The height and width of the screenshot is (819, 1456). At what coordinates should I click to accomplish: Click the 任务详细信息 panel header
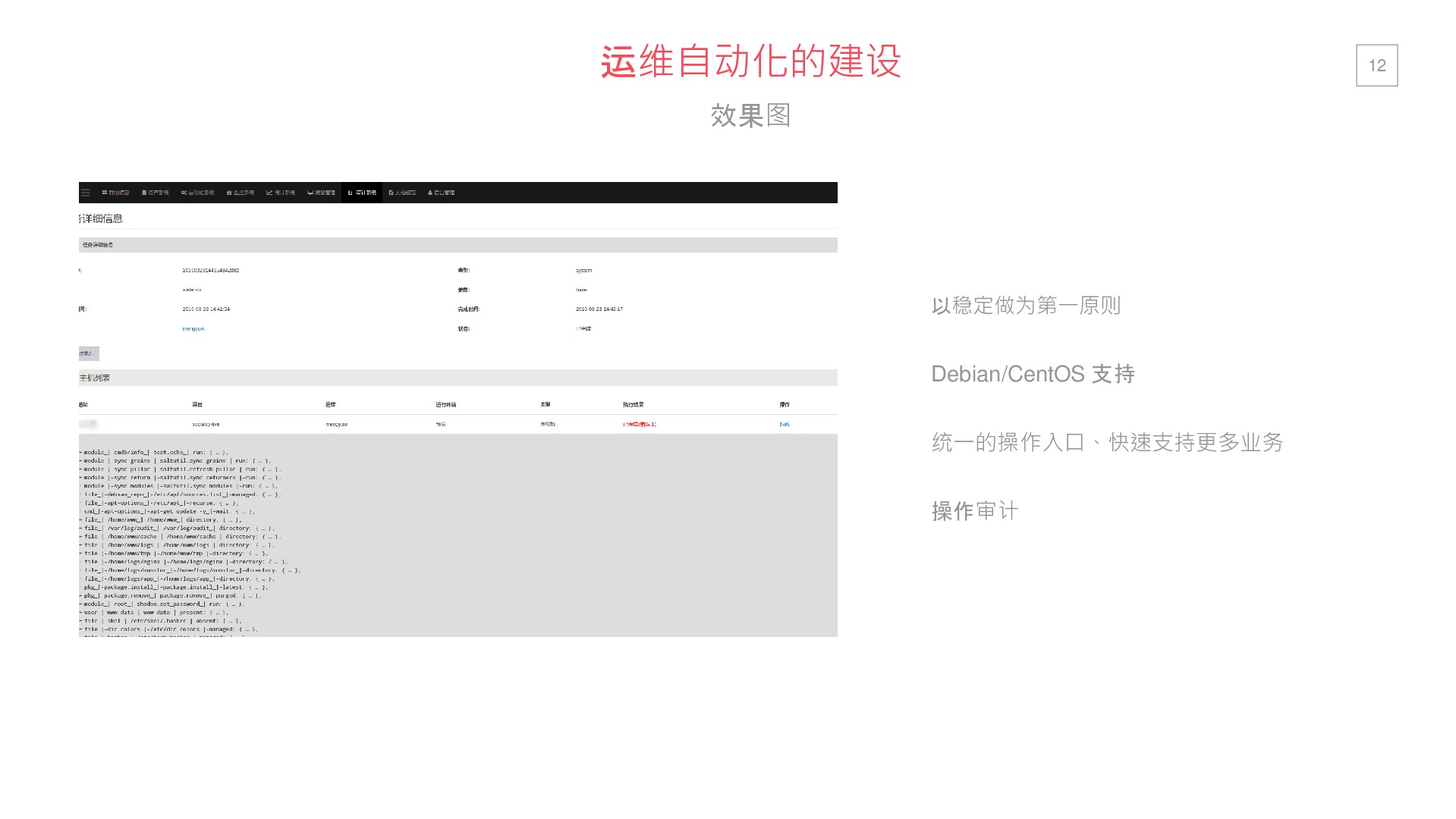click(458, 245)
